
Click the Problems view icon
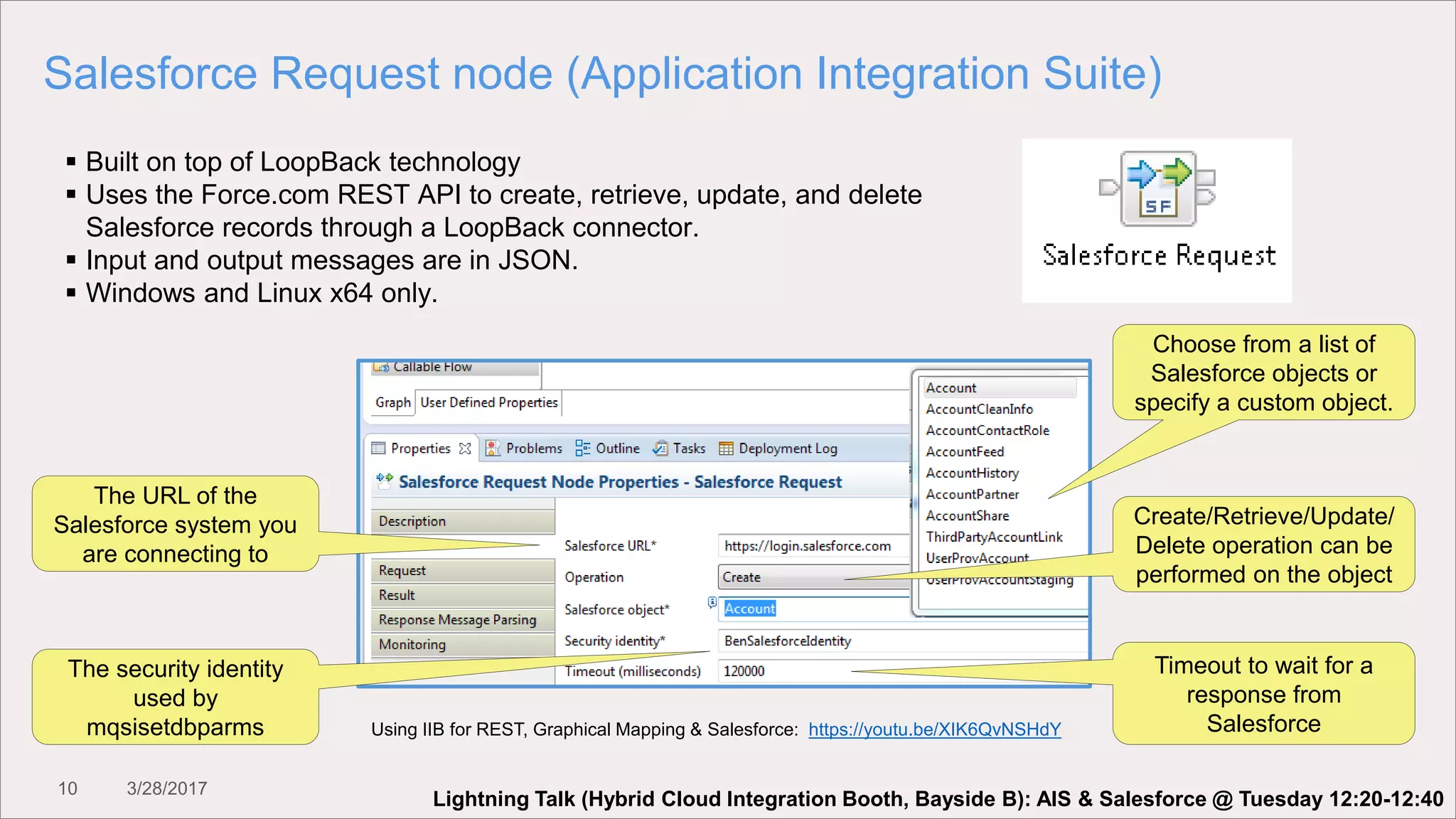click(x=493, y=448)
